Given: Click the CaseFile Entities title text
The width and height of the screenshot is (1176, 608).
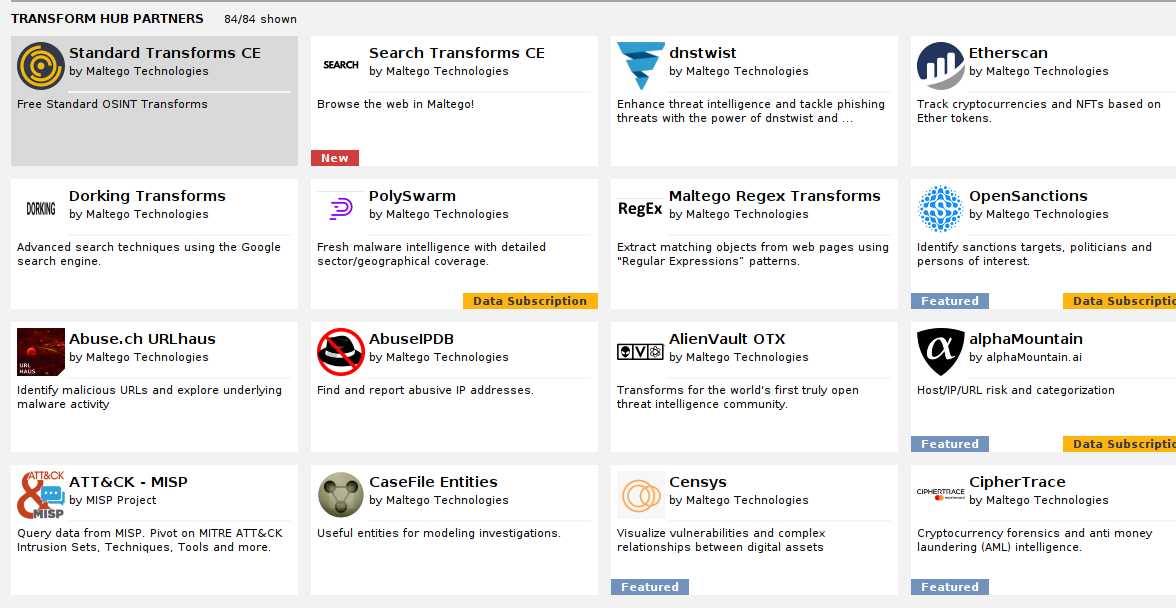Looking at the screenshot, I should (x=434, y=482).
